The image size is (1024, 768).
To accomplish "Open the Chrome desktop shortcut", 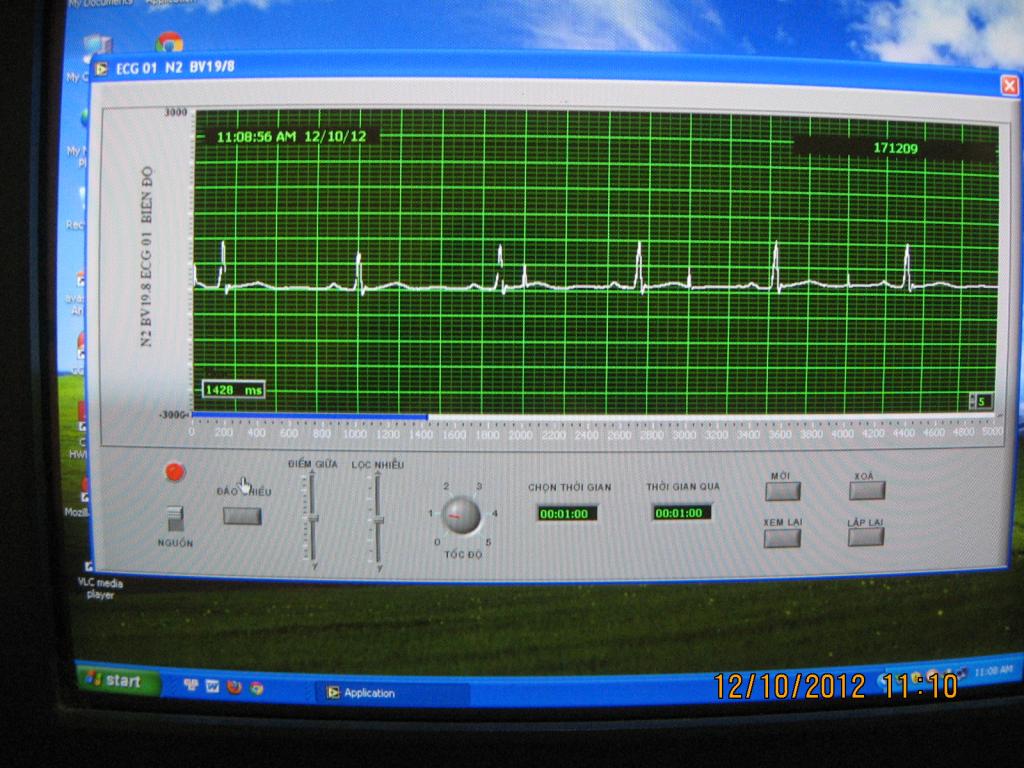I will (169, 42).
